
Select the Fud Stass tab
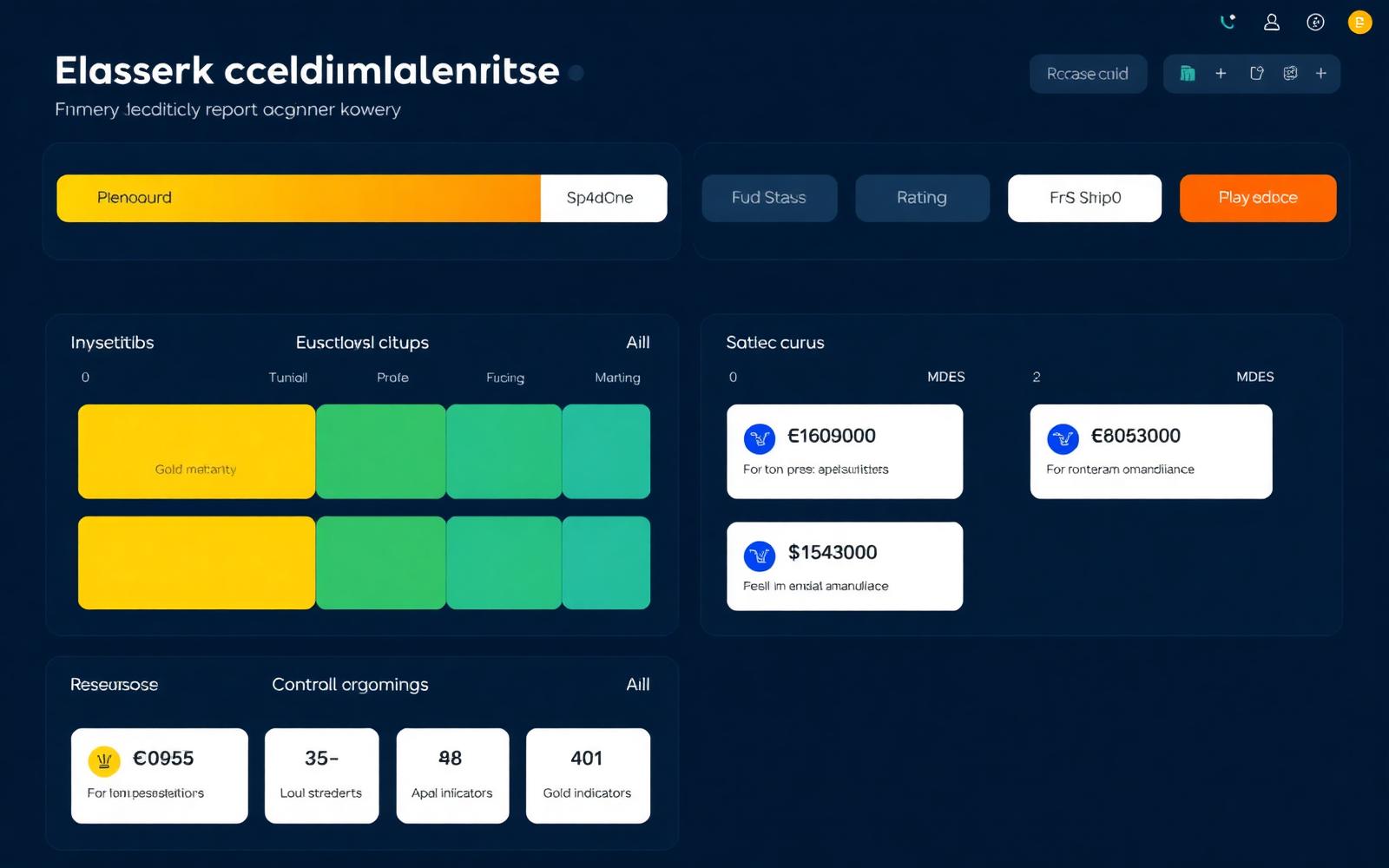click(769, 198)
